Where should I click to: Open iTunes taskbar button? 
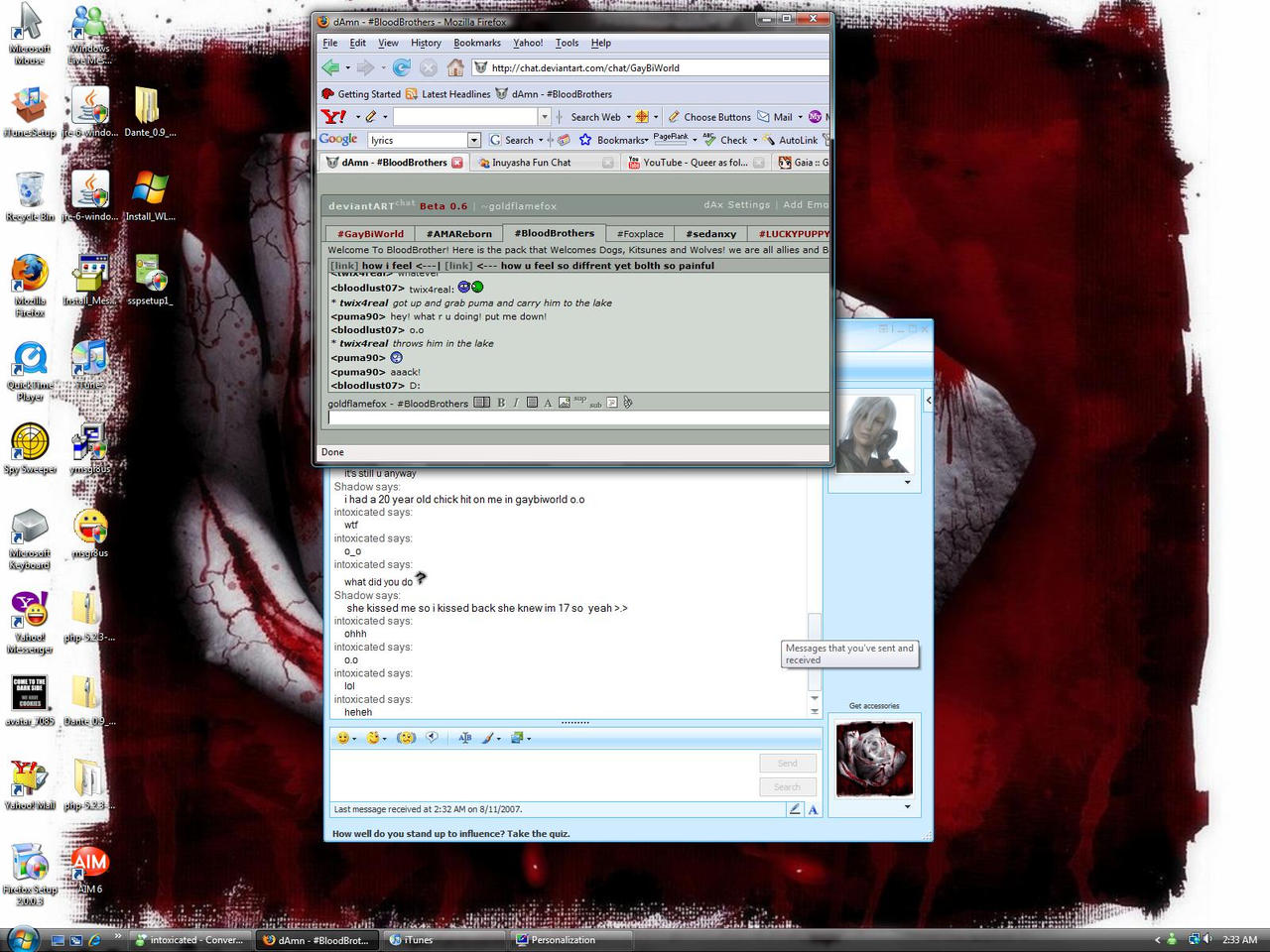click(x=443, y=940)
